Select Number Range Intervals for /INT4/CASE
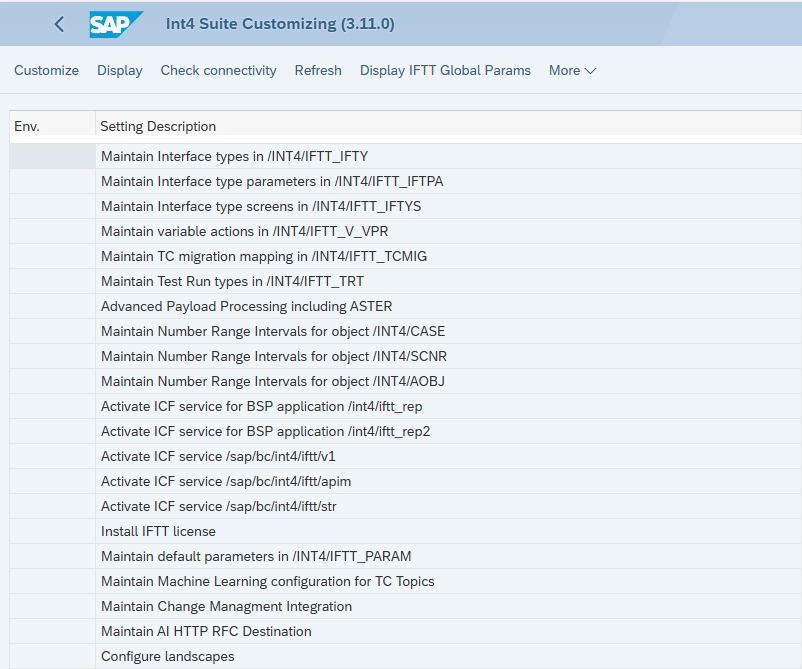The image size is (802, 669). click(273, 331)
